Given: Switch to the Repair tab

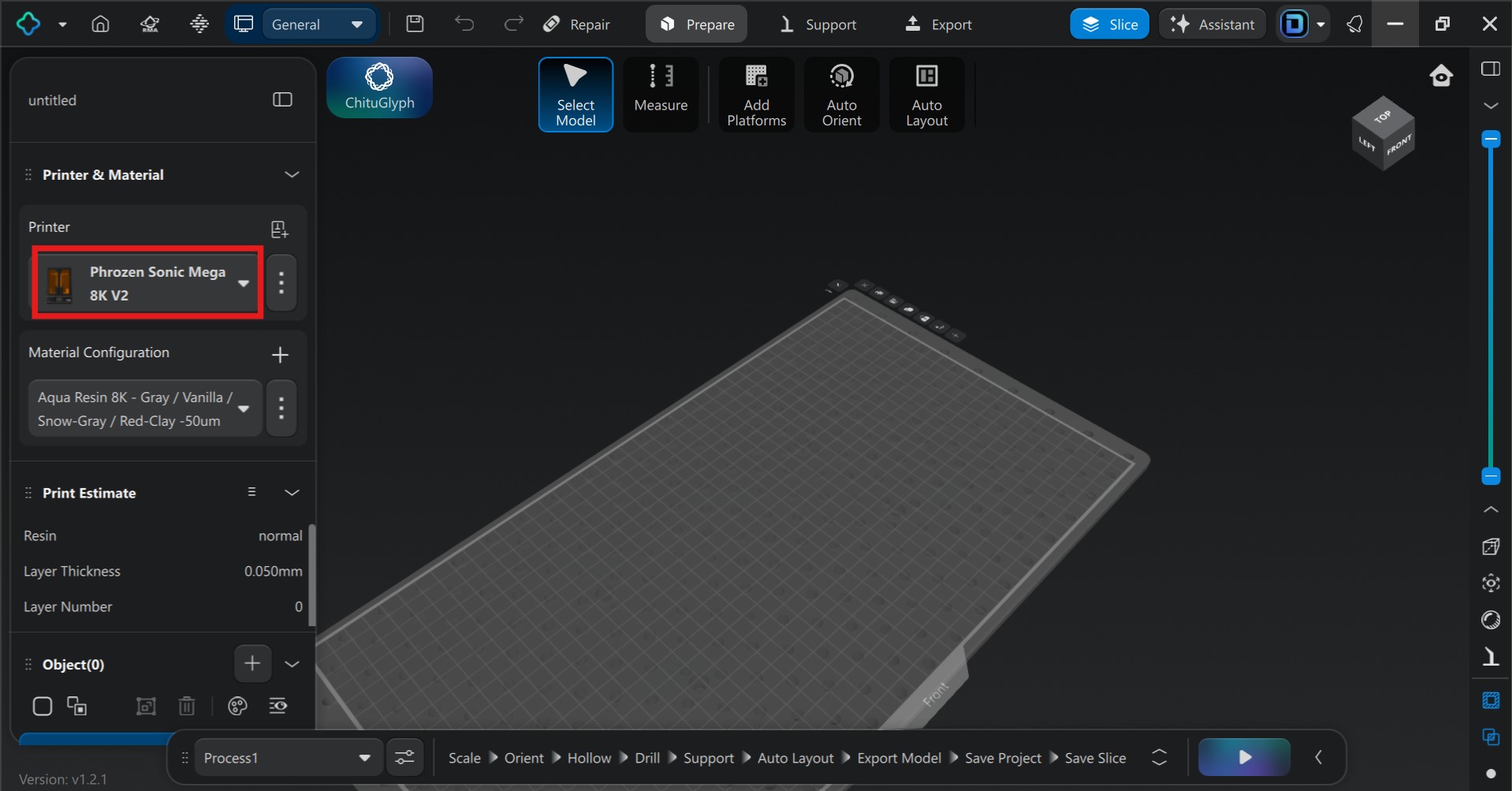Looking at the screenshot, I should coord(576,24).
